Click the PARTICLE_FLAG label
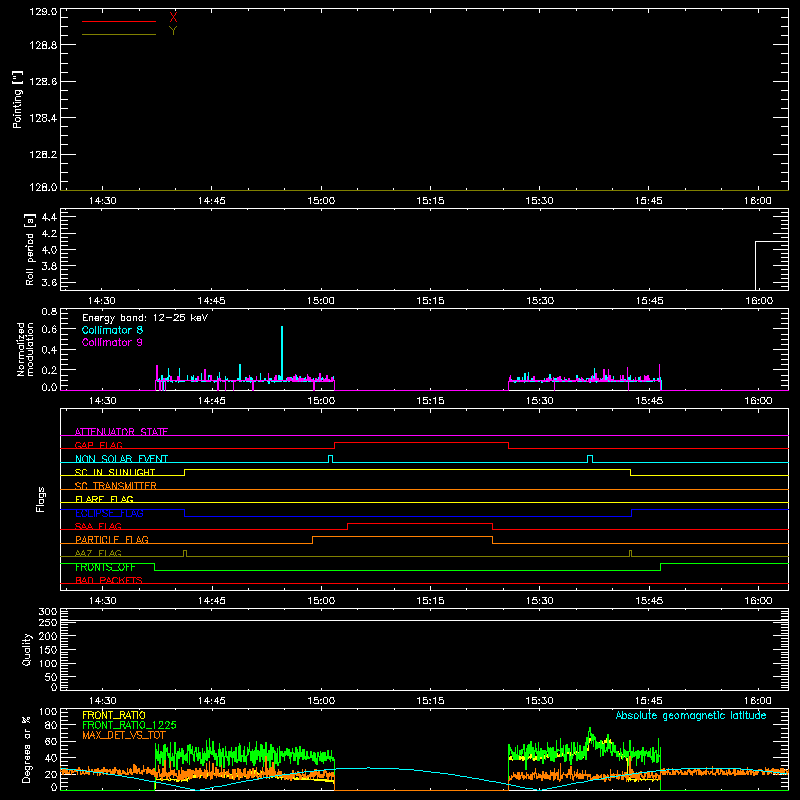The height and width of the screenshot is (800, 800). click(112, 539)
